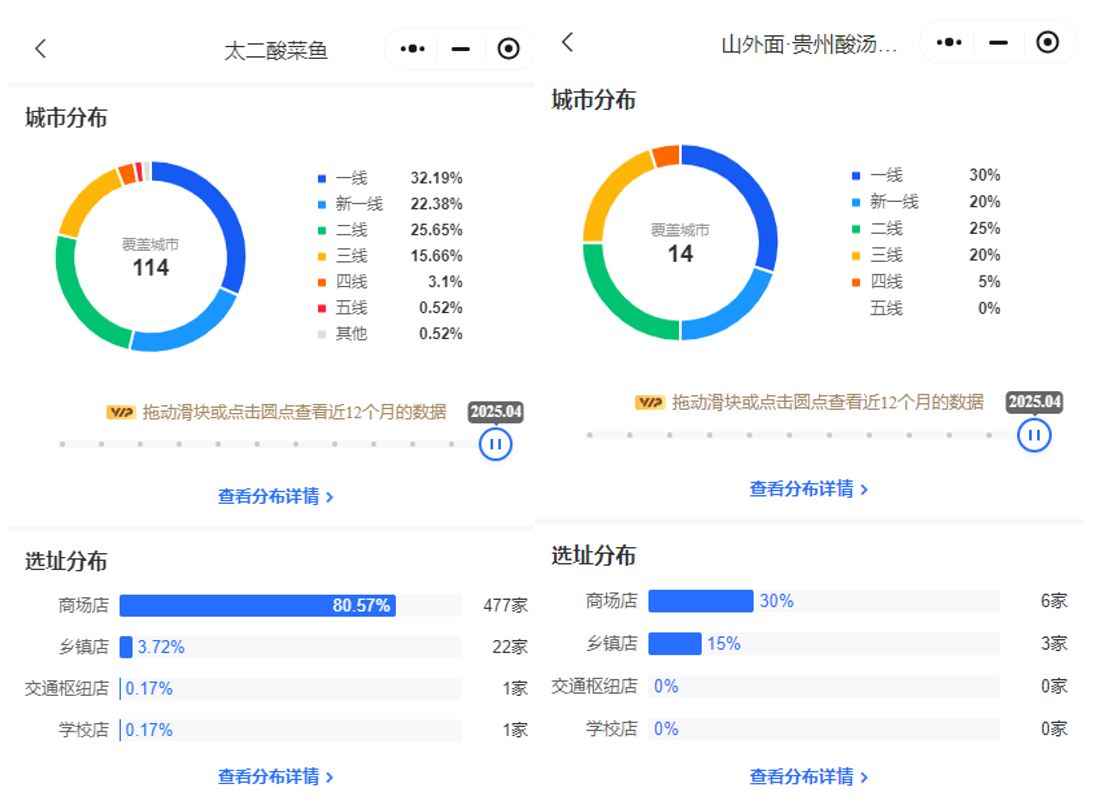Click the VIP badge in right panel
The image size is (1100, 805).
649,402
